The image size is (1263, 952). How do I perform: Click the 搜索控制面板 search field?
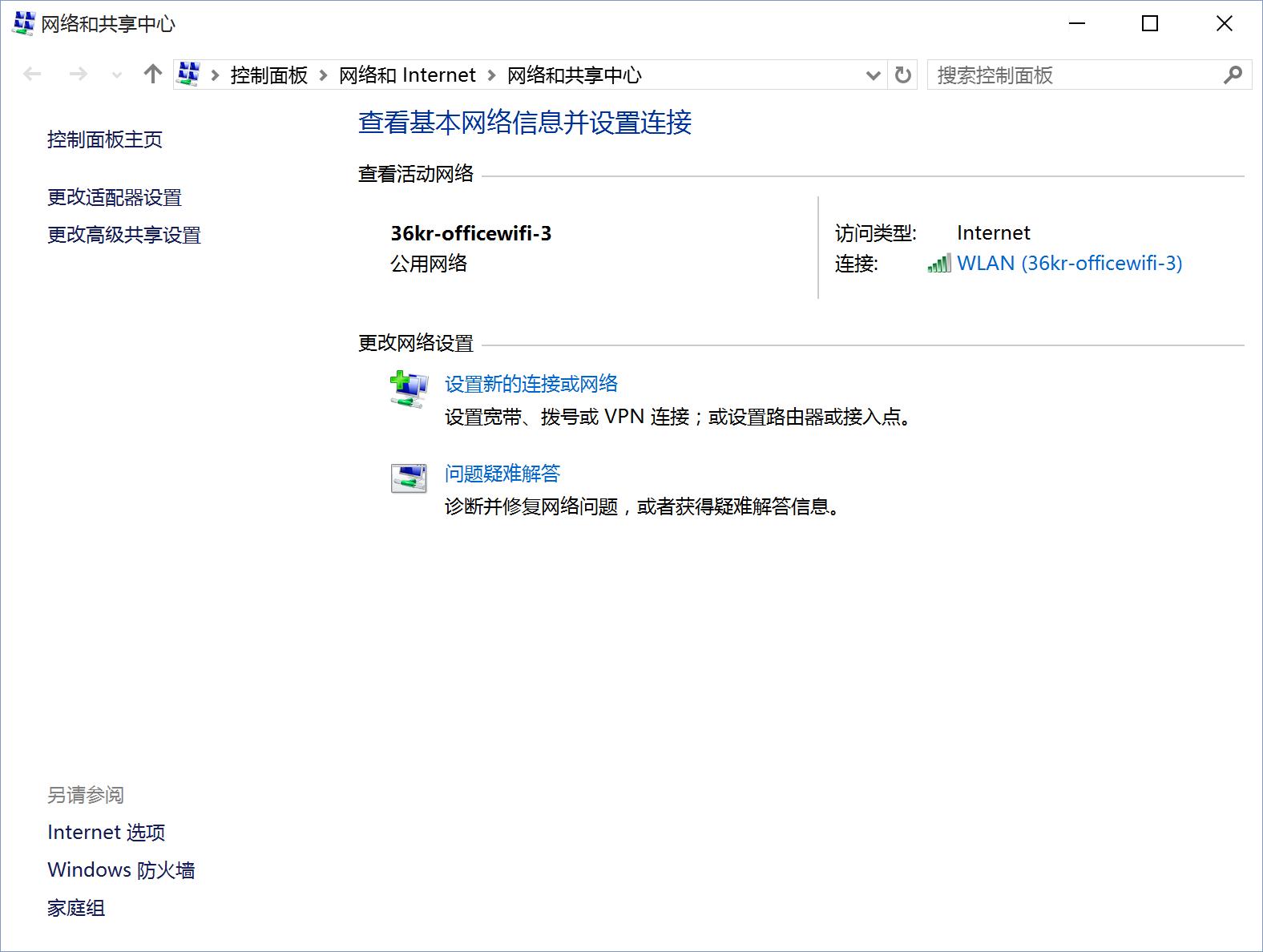pos(1074,75)
